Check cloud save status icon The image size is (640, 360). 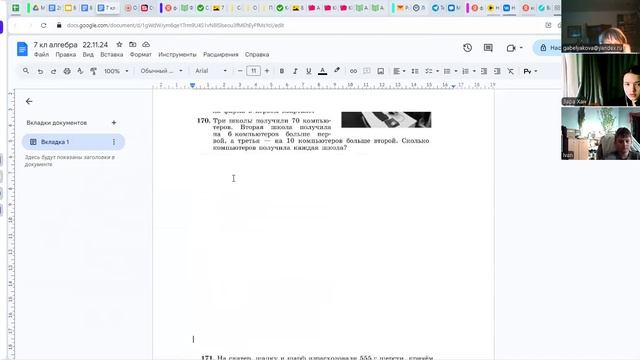pyautogui.click(x=146, y=44)
